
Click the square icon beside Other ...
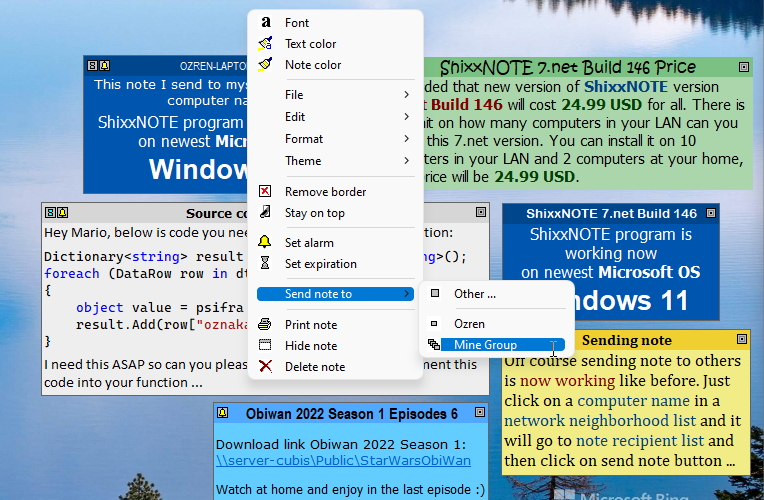[435, 293]
